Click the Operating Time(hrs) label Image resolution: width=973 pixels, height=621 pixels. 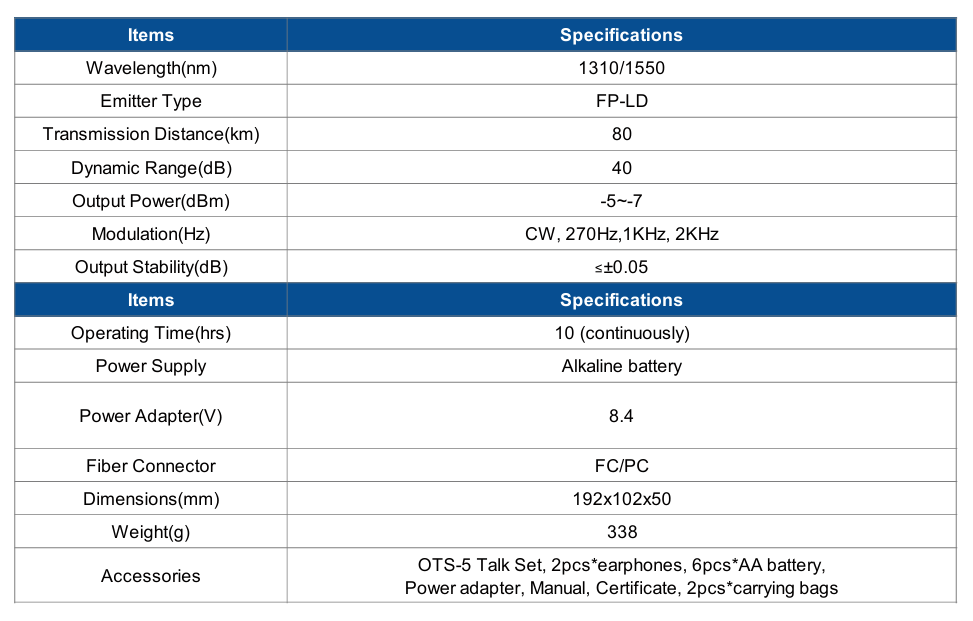pos(151,333)
